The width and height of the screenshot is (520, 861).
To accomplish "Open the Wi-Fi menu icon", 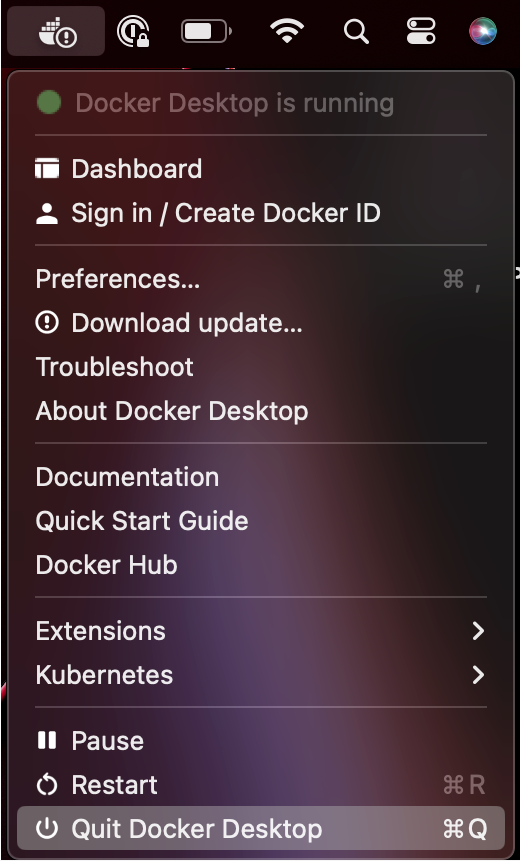I will [x=287, y=31].
